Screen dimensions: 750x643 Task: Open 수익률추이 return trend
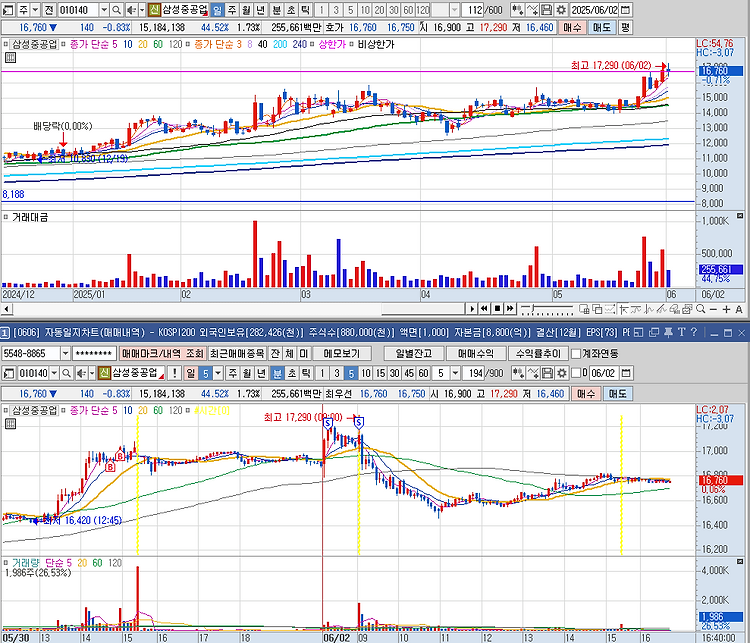pos(538,354)
